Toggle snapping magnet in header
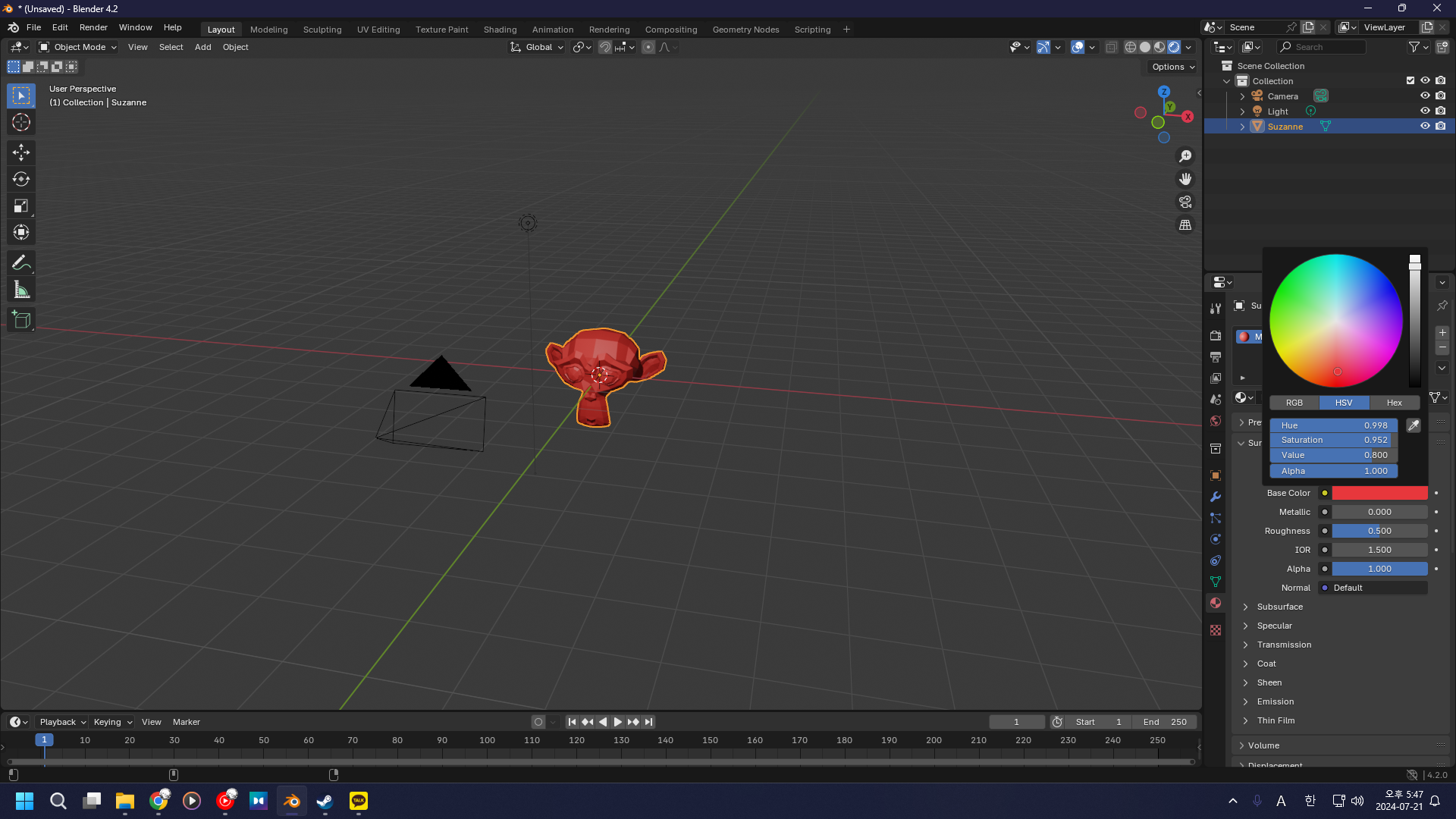The image size is (1456, 819). (x=604, y=47)
